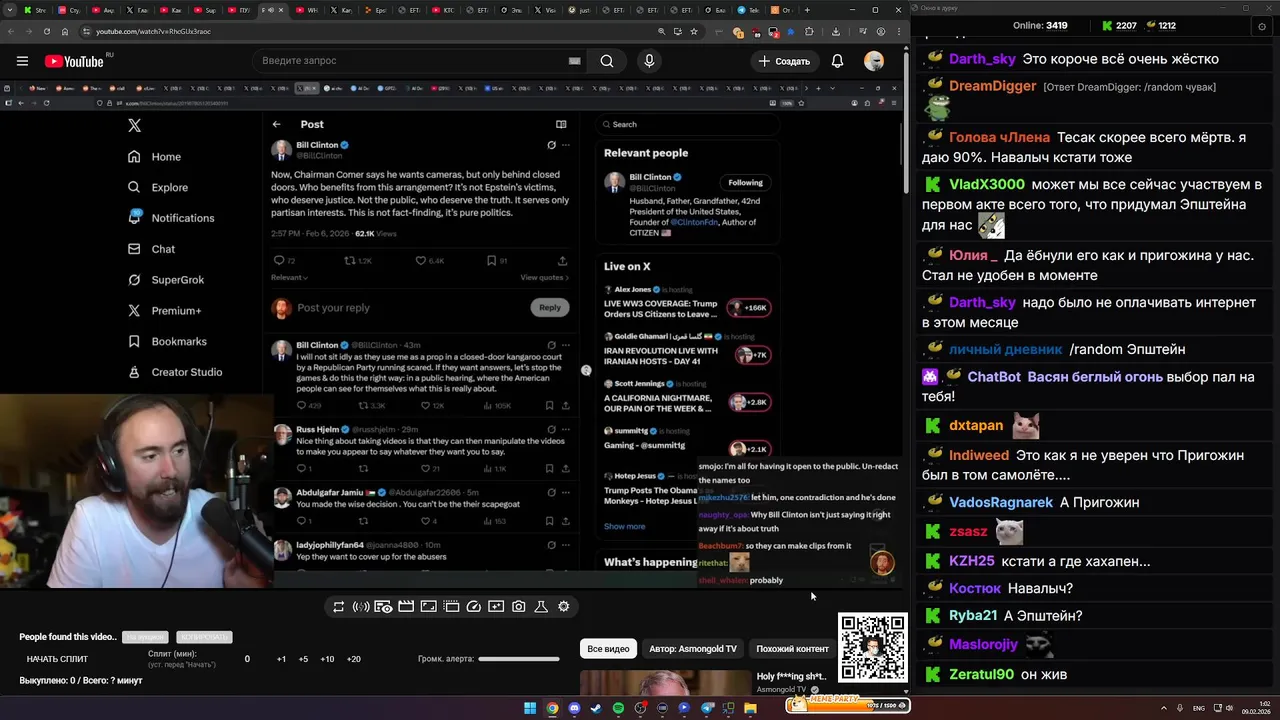Click the Chrome address bar URL
Image resolution: width=1280 pixels, height=720 pixels.
(153, 31)
